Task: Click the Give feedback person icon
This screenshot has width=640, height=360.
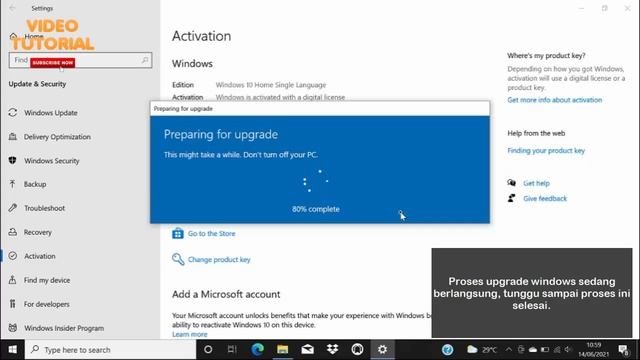Action: 511,198
